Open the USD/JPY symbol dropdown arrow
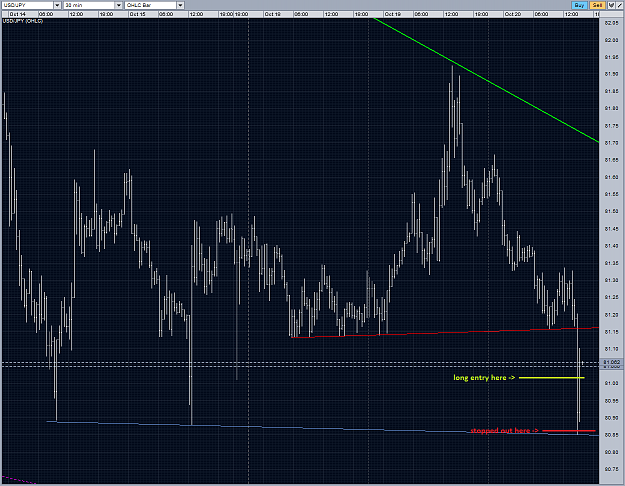The image size is (625, 486). pyautogui.click(x=57, y=5)
